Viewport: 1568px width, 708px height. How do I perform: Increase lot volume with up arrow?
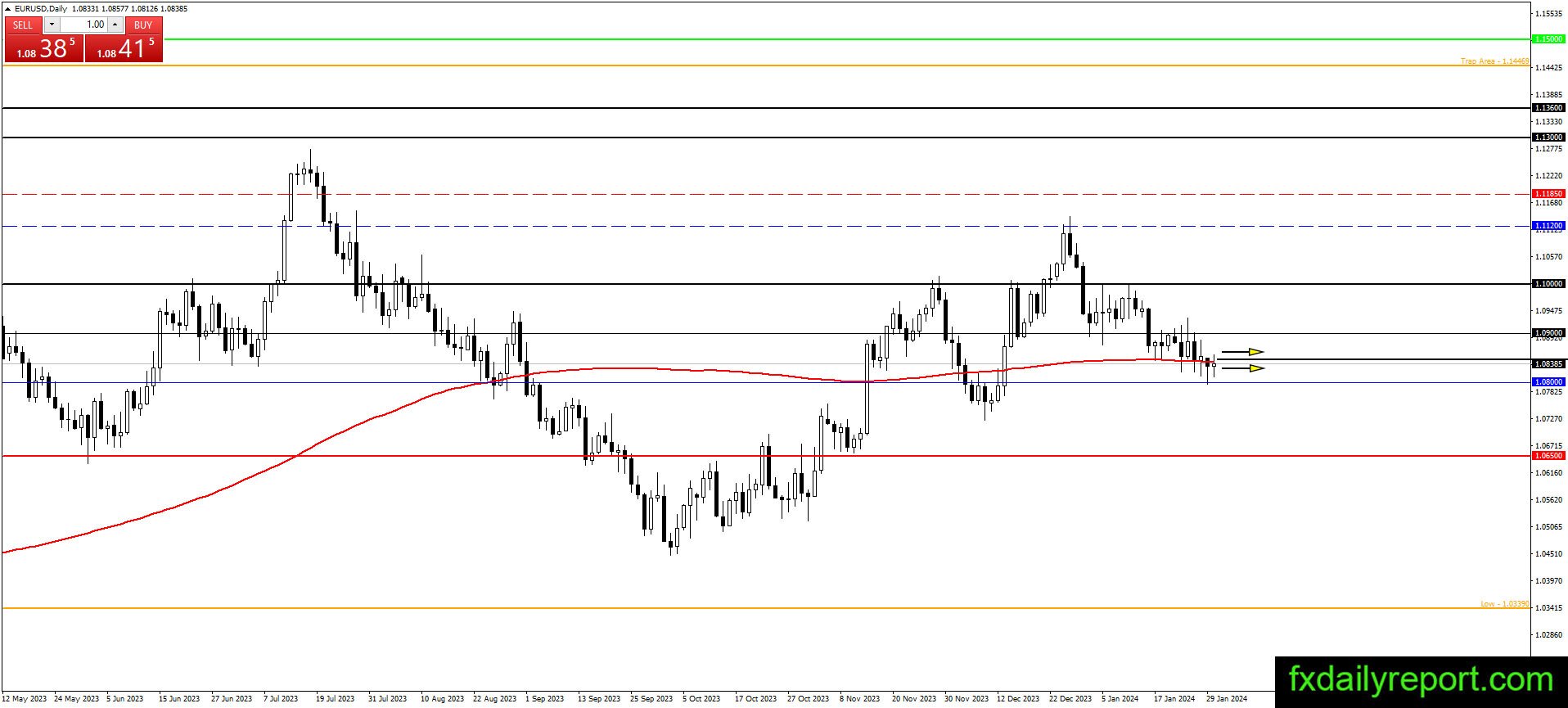[115, 25]
